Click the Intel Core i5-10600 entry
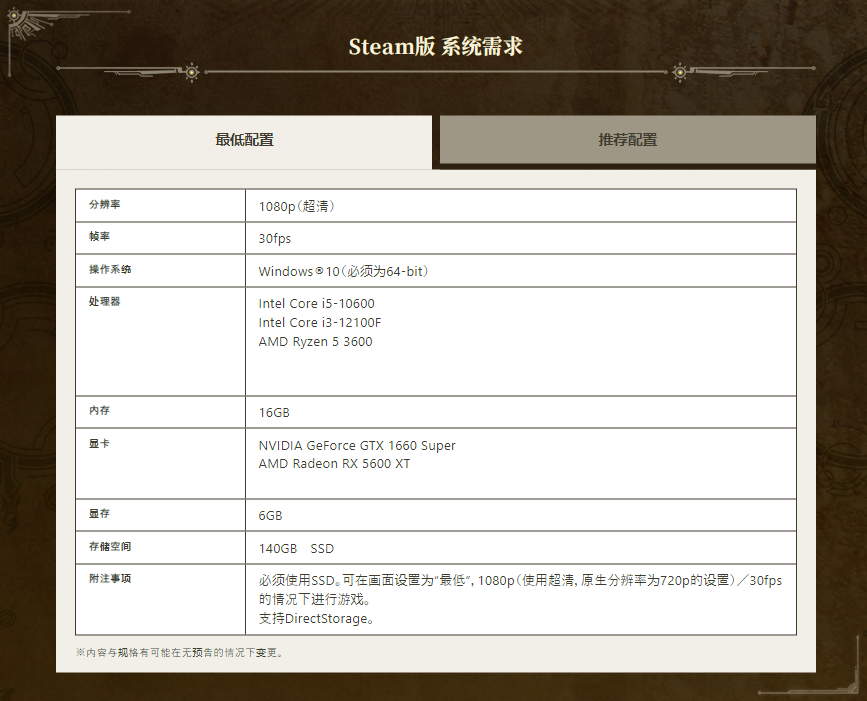 pos(316,303)
